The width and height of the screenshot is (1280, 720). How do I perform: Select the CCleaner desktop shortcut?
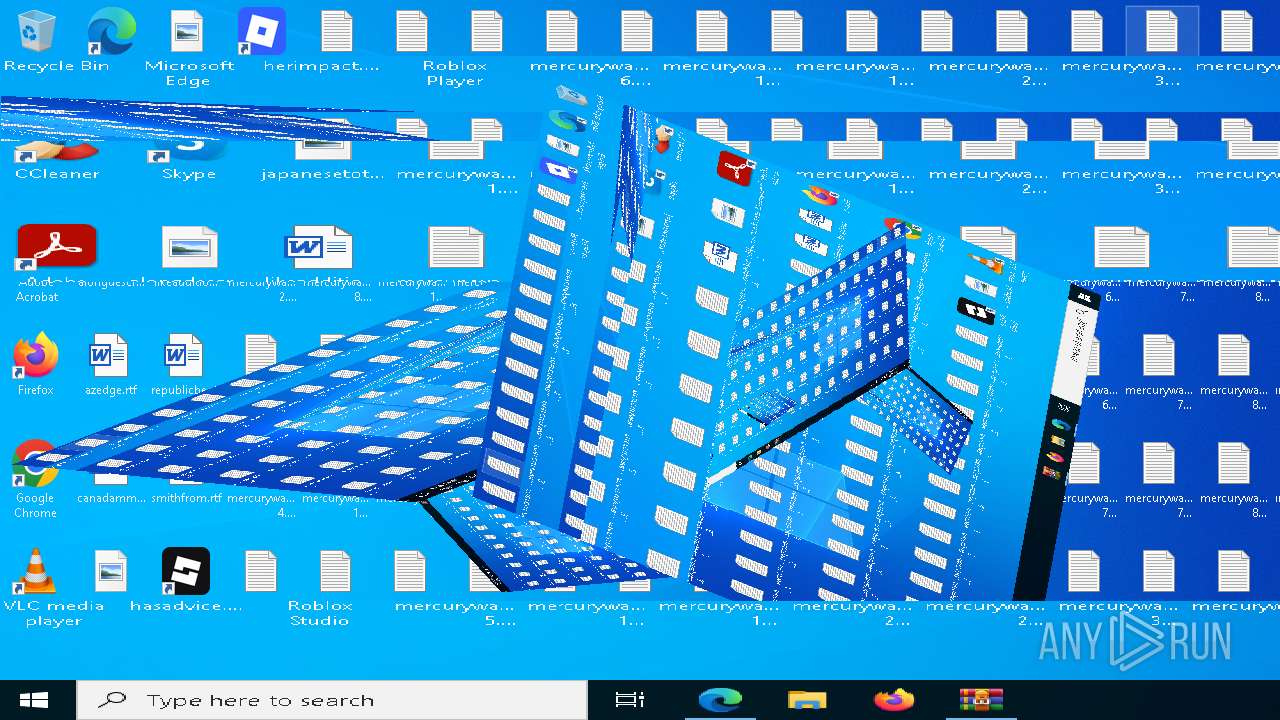click(56, 152)
